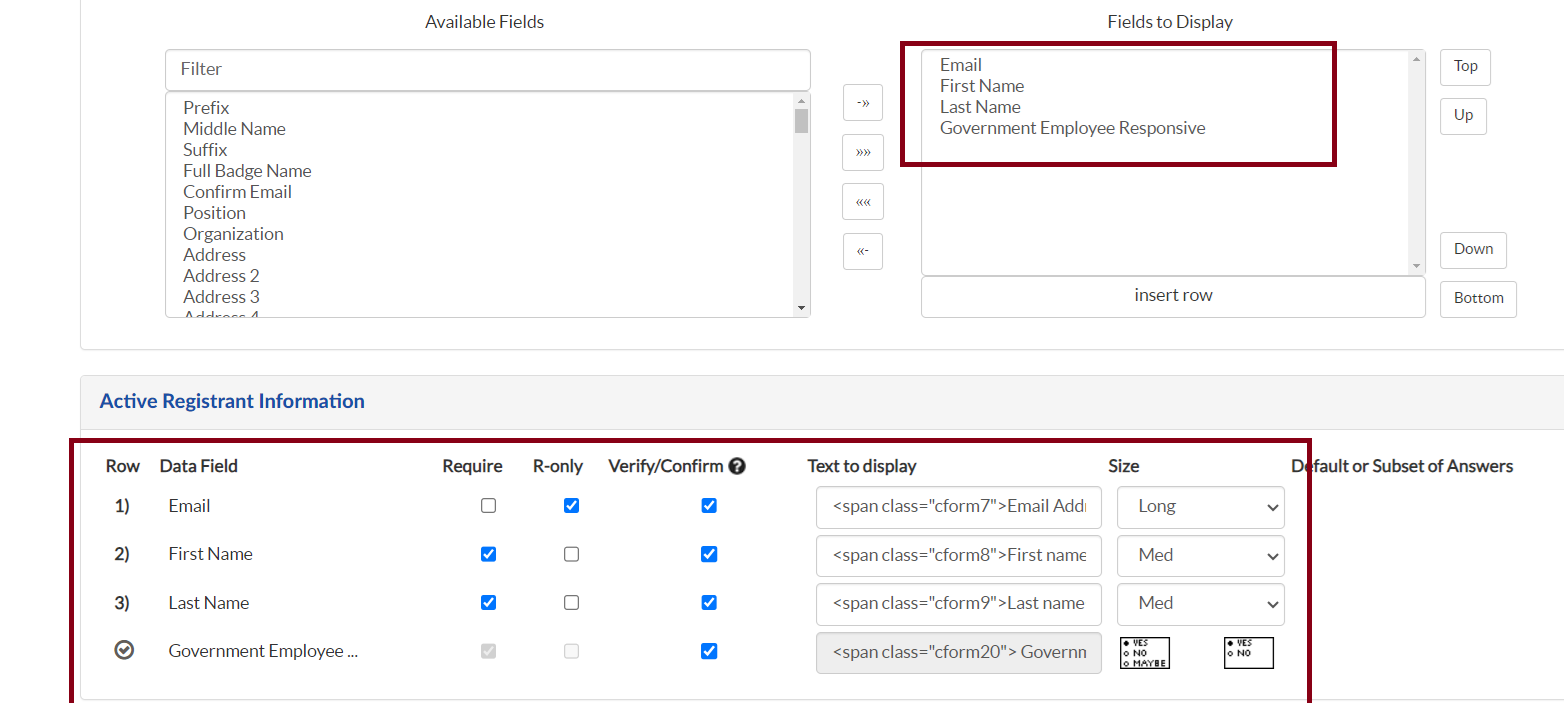
Task: Open the Size dropdown for First Name
Action: point(1200,555)
